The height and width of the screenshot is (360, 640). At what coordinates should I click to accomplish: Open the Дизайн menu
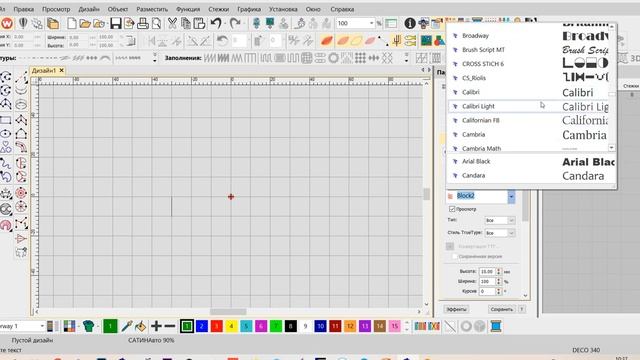[89, 9]
